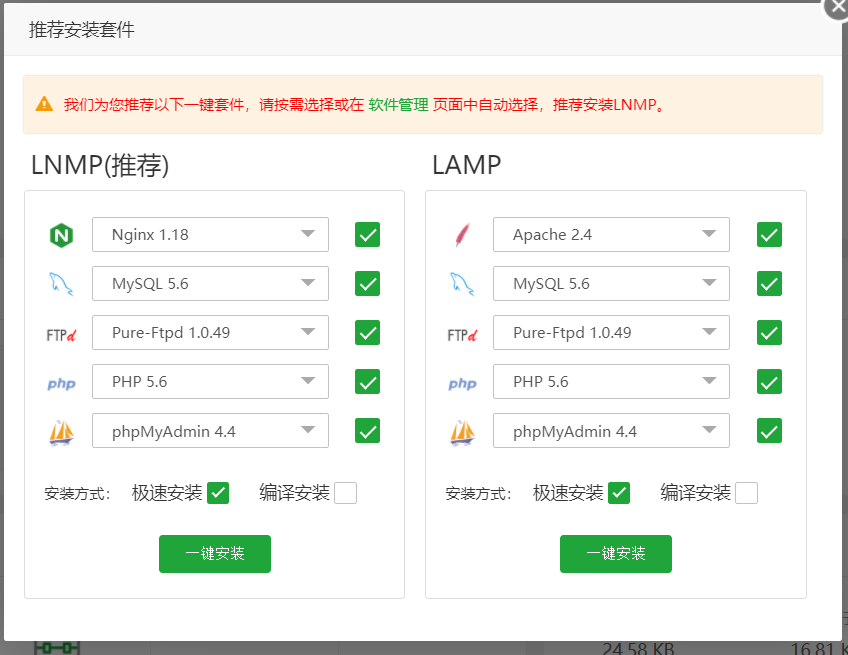Click the 推荐安装套件 dialog title
This screenshot has height=655, width=848.
click(x=82, y=30)
